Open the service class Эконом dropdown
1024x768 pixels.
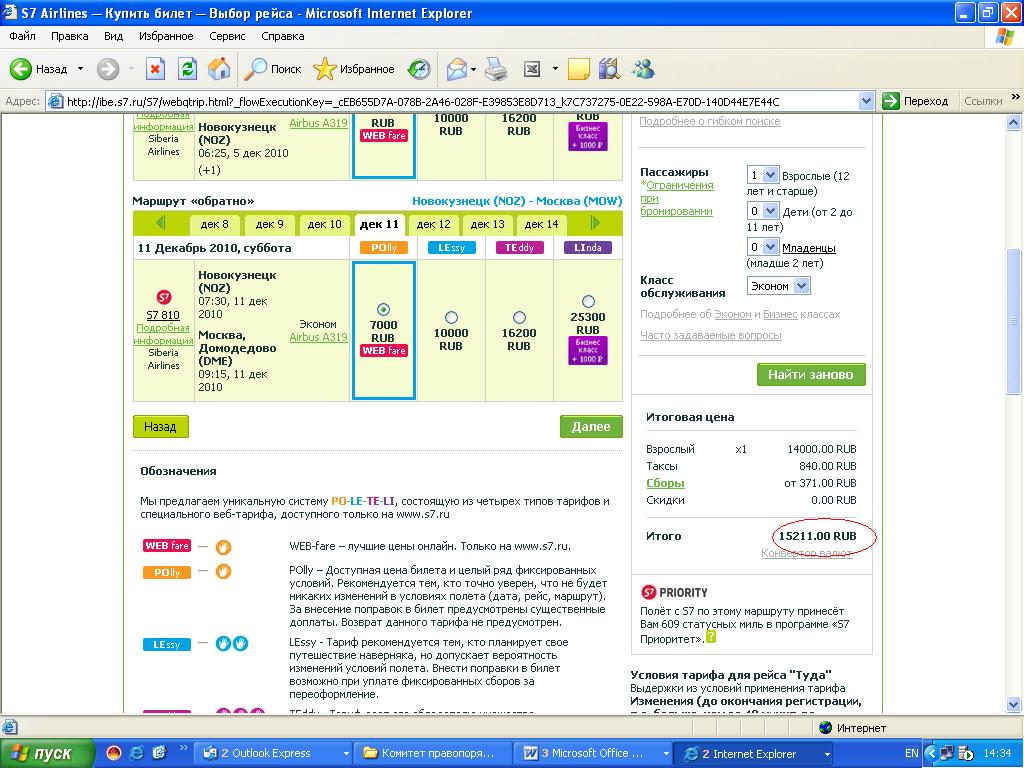(778, 286)
